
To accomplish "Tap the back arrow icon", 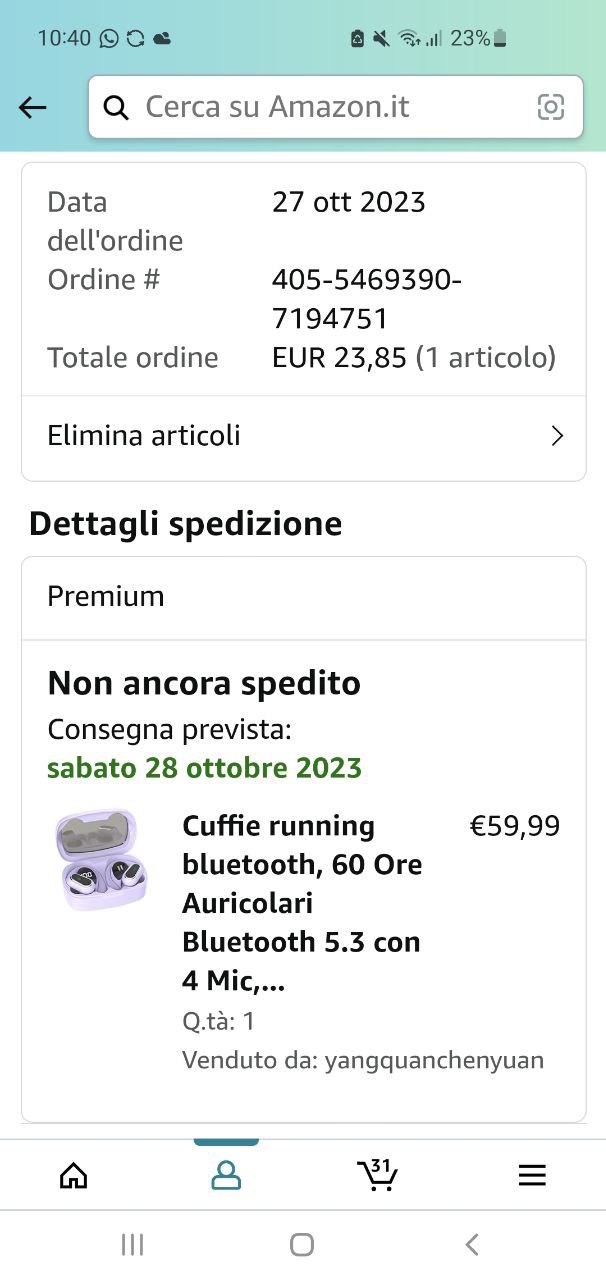I will coord(33,108).
